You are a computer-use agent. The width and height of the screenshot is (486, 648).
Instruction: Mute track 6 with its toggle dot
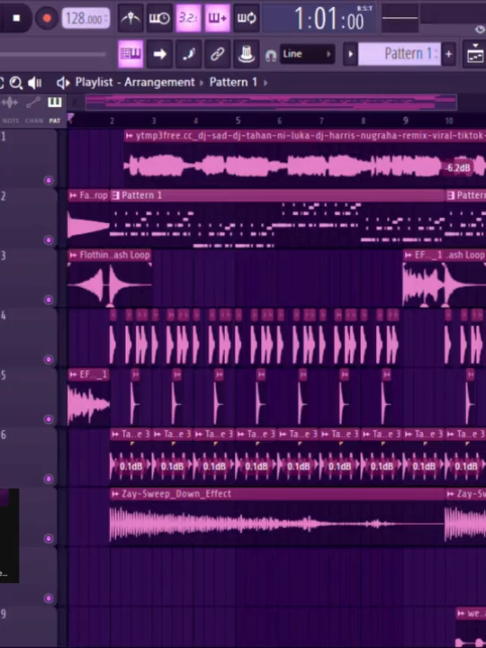[48, 479]
